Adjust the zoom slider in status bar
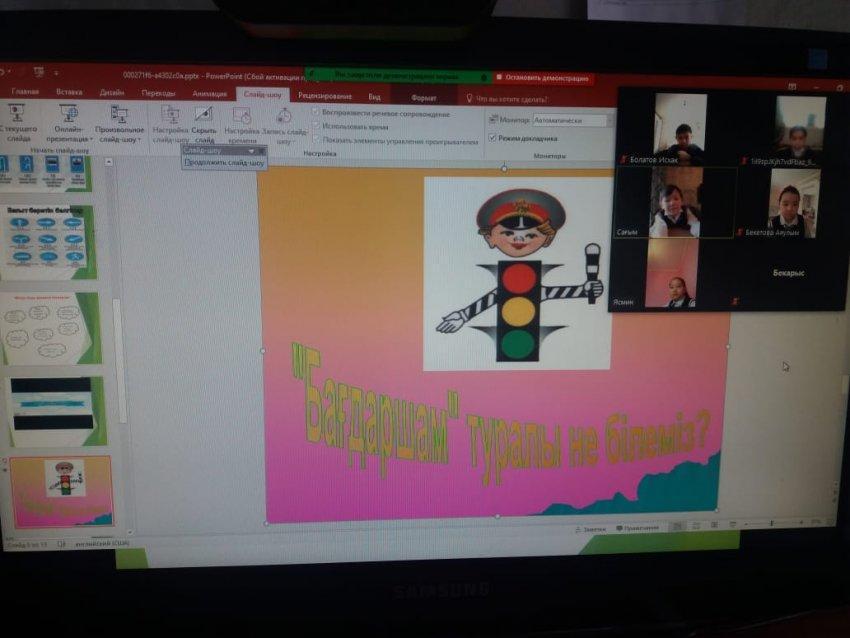The width and height of the screenshot is (850, 638). click(x=774, y=523)
